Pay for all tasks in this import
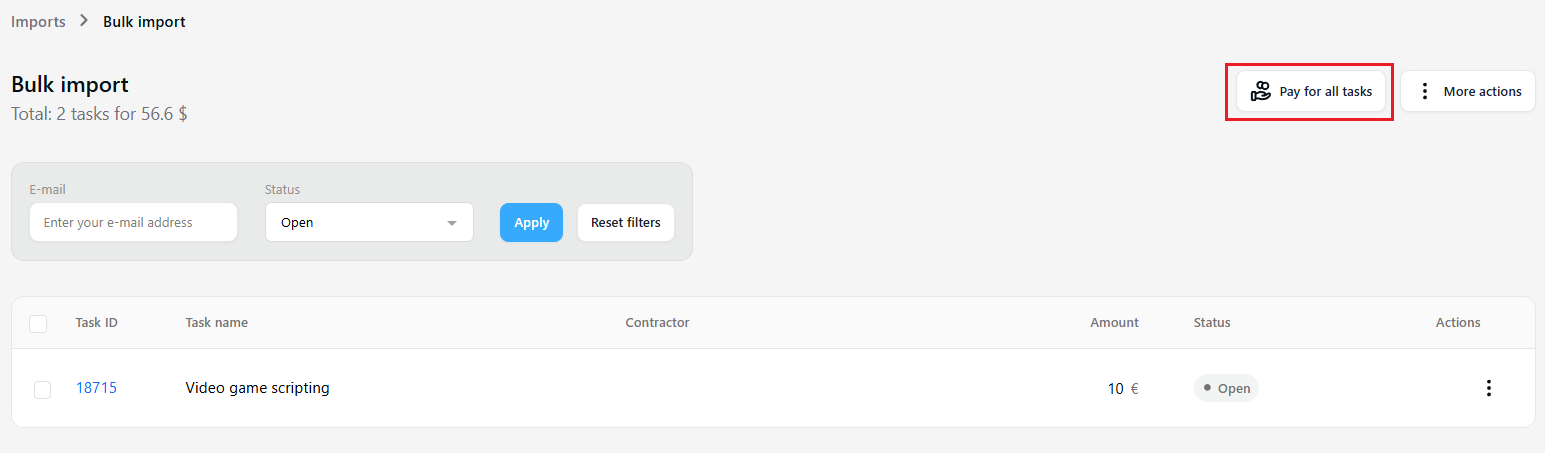The height and width of the screenshot is (453, 1545). 1311,91
